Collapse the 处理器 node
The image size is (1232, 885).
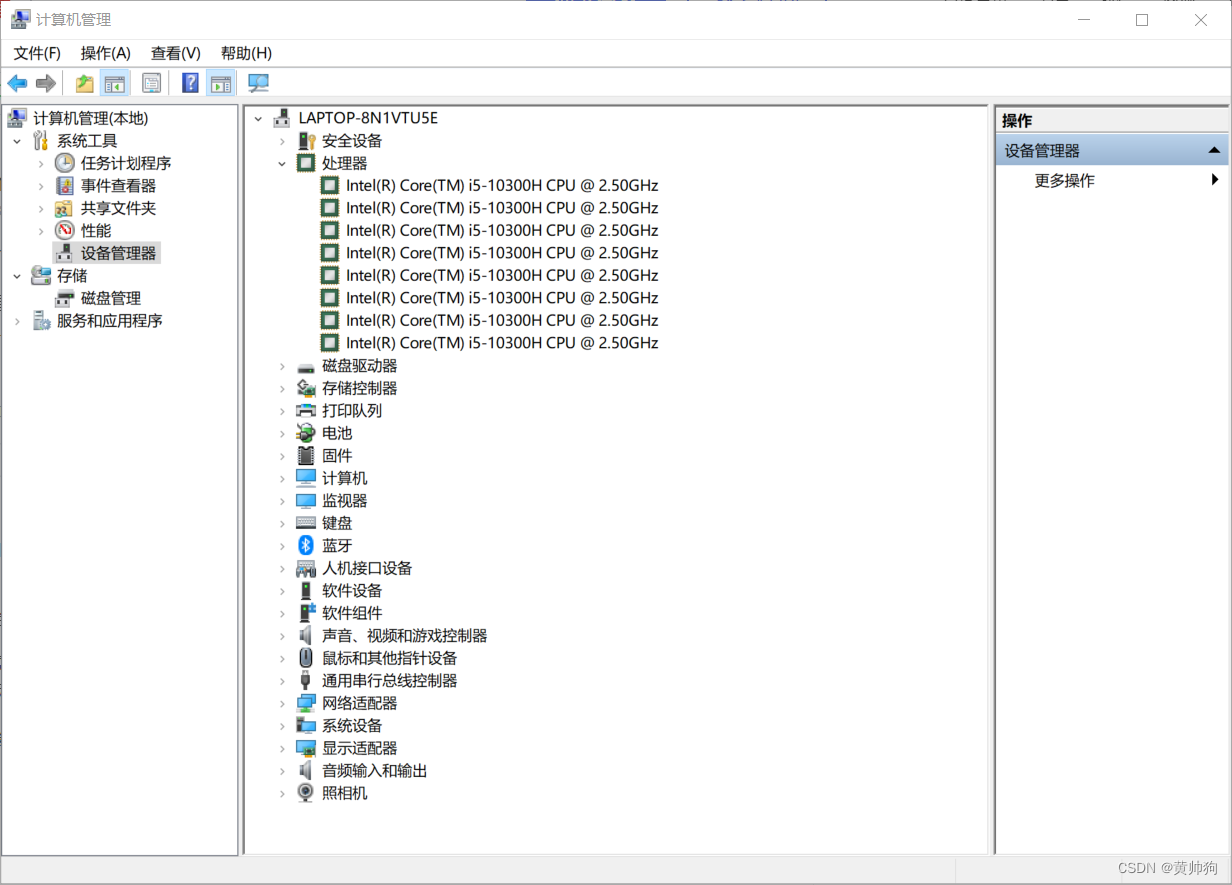point(282,163)
